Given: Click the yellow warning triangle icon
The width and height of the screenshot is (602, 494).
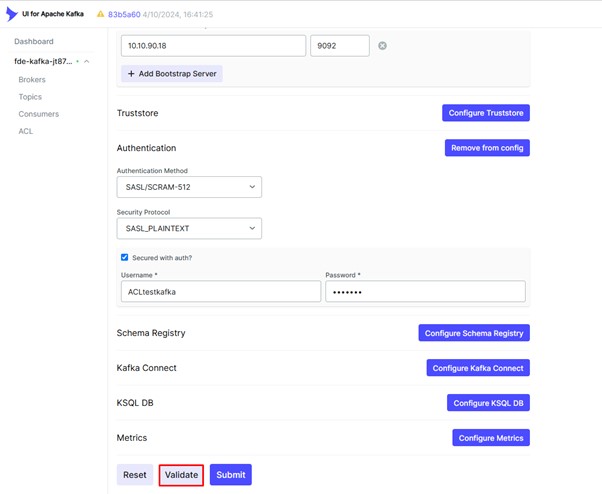Looking at the screenshot, I should [x=101, y=14].
